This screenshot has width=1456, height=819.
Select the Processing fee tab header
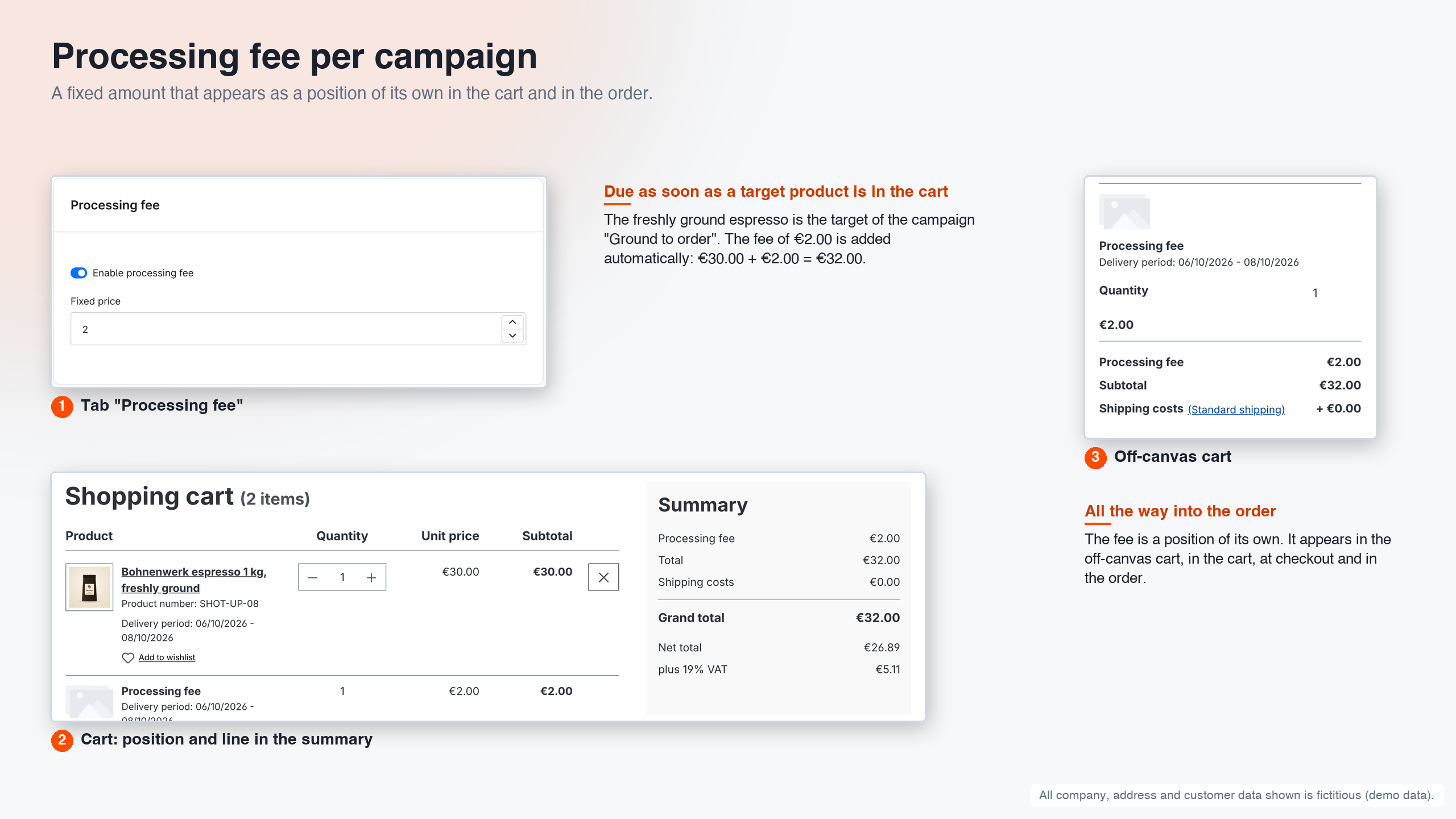(115, 205)
